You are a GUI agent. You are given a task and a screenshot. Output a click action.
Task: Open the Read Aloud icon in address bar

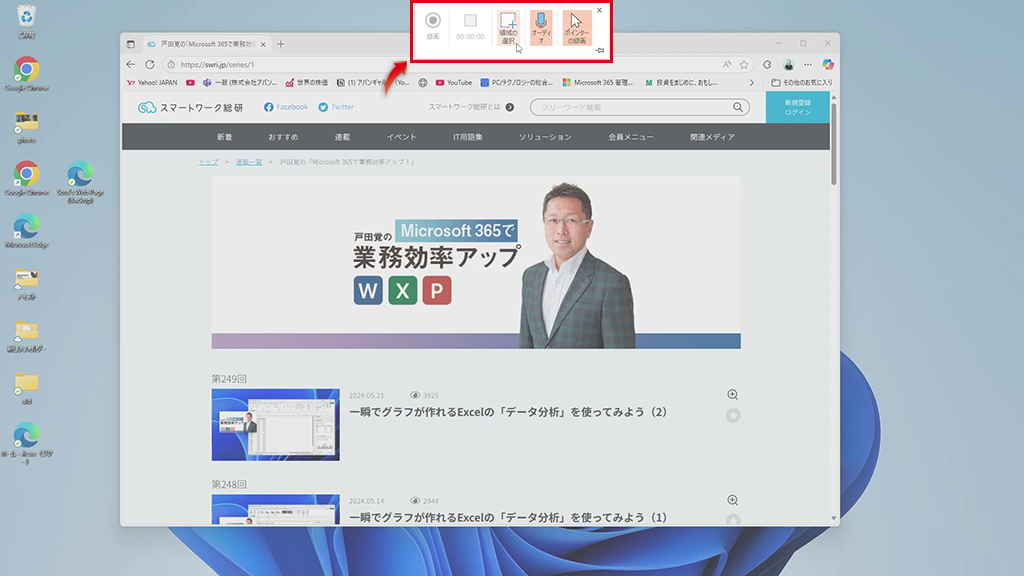(727, 65)
